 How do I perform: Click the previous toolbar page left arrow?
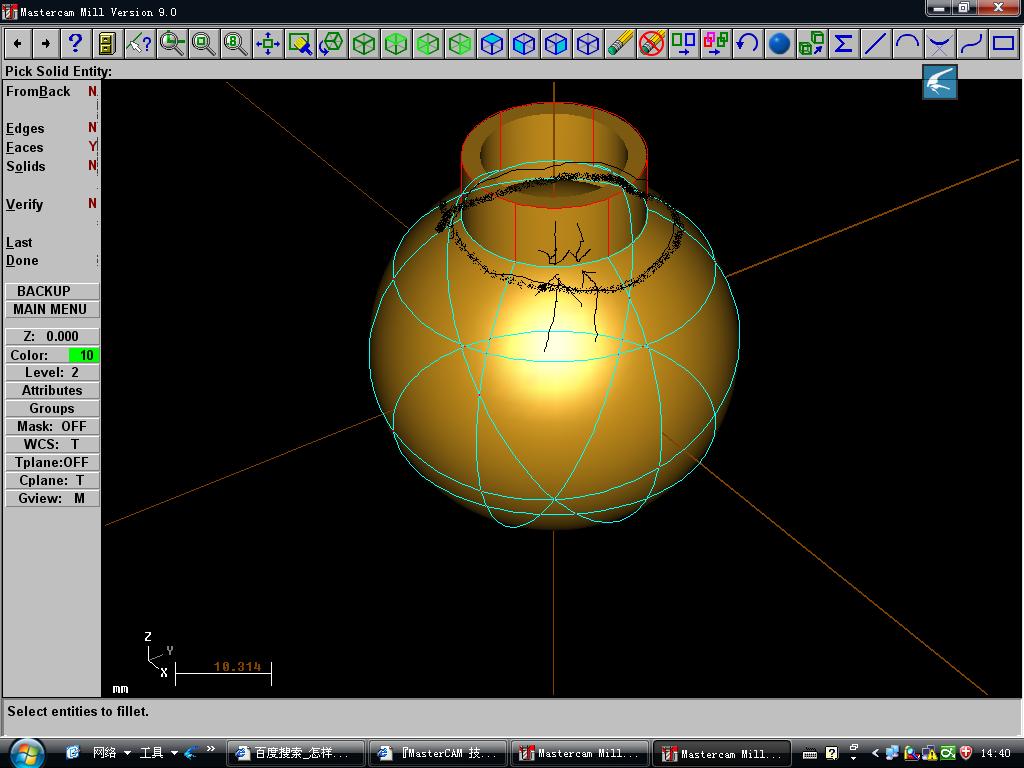18,44
